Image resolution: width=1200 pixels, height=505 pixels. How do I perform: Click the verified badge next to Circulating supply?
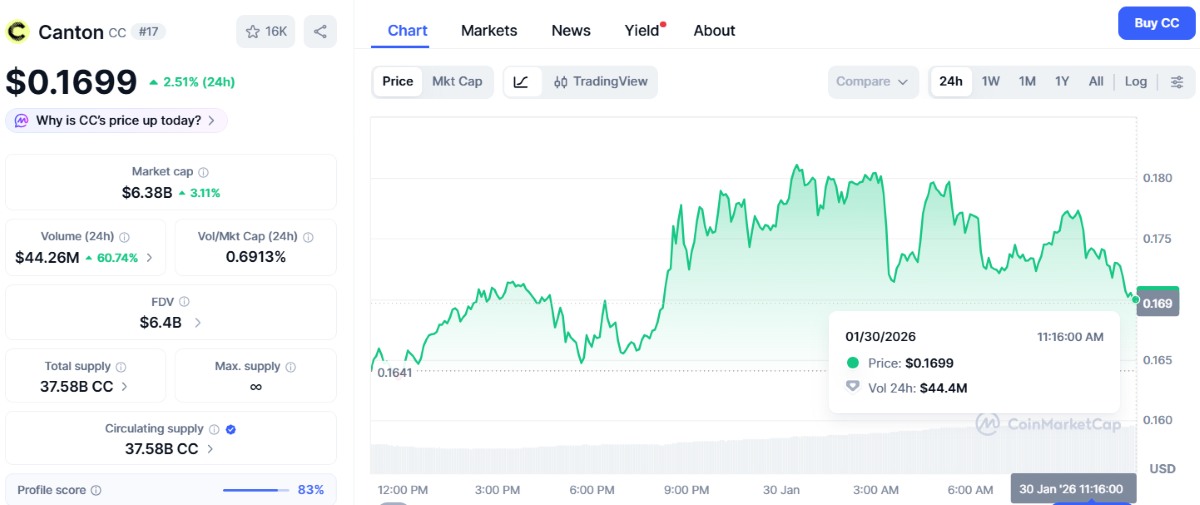231,429
